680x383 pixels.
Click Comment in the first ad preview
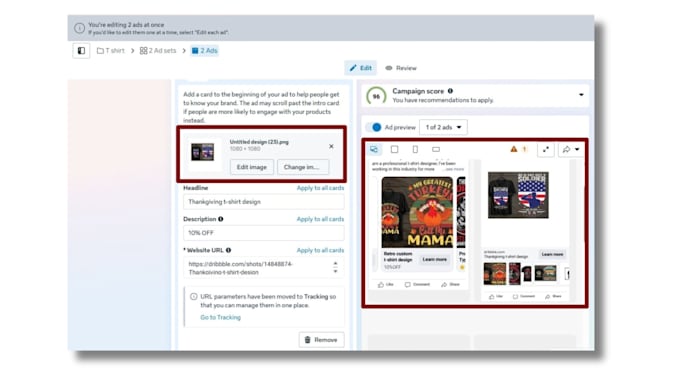[417, 285]
